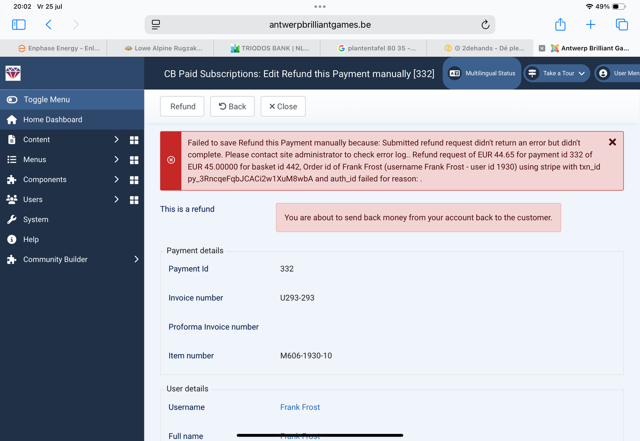Click the Back button
Viewport: 640px width, 441px height.
coord(232,107)
